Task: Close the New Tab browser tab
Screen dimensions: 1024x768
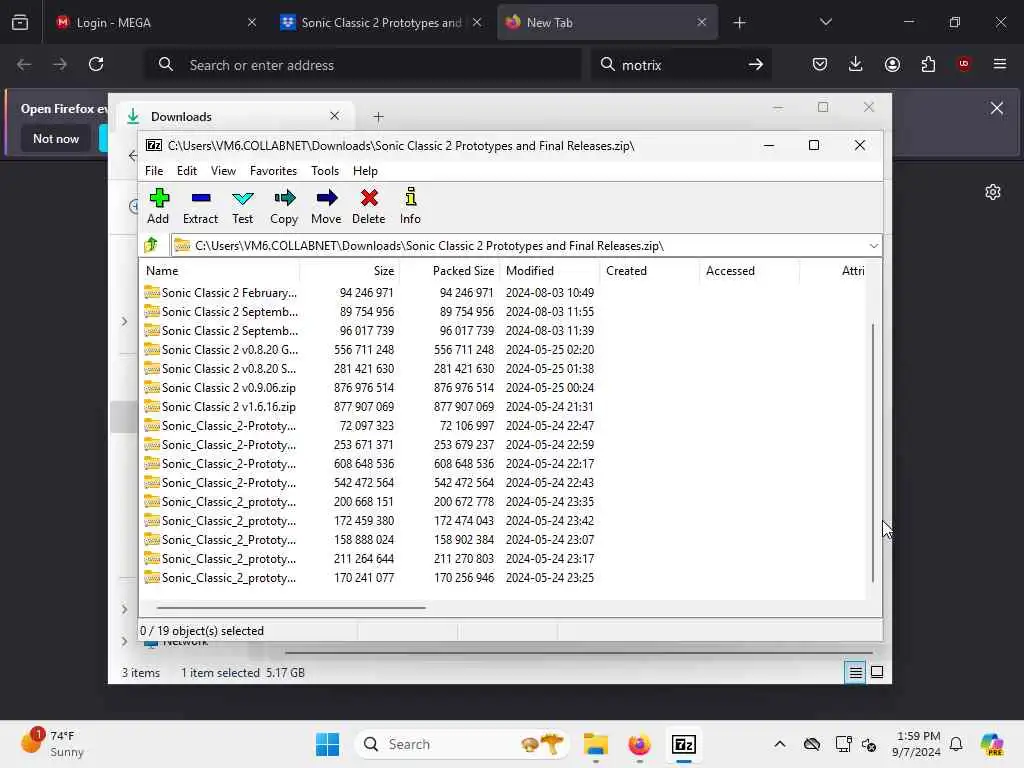Action: (701, 22)
